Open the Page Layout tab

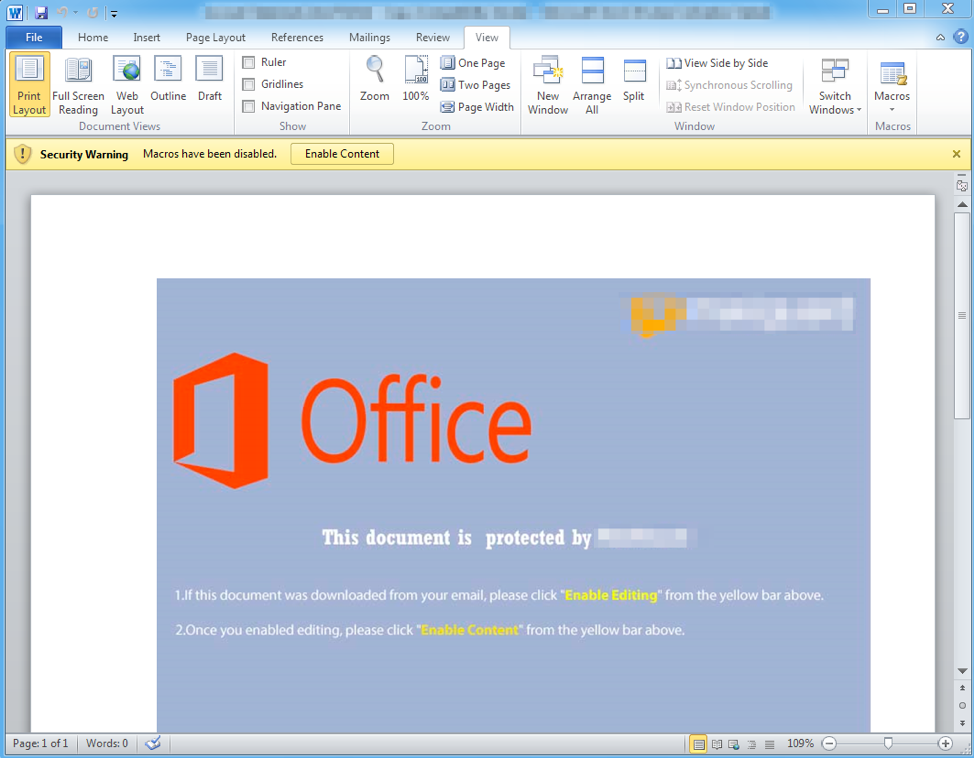(x=216, y=37)
